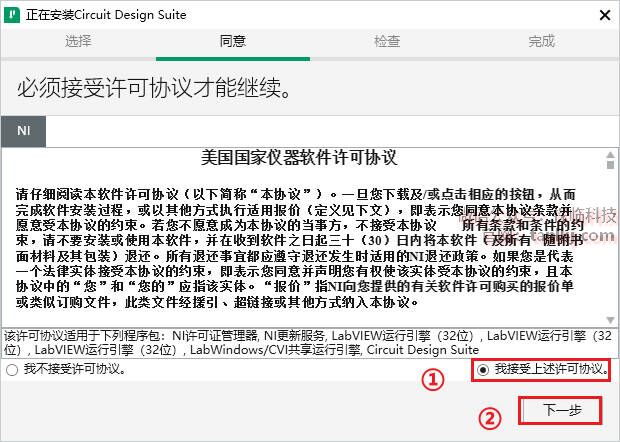Switch to the 选择 step tab

point(78,41)
